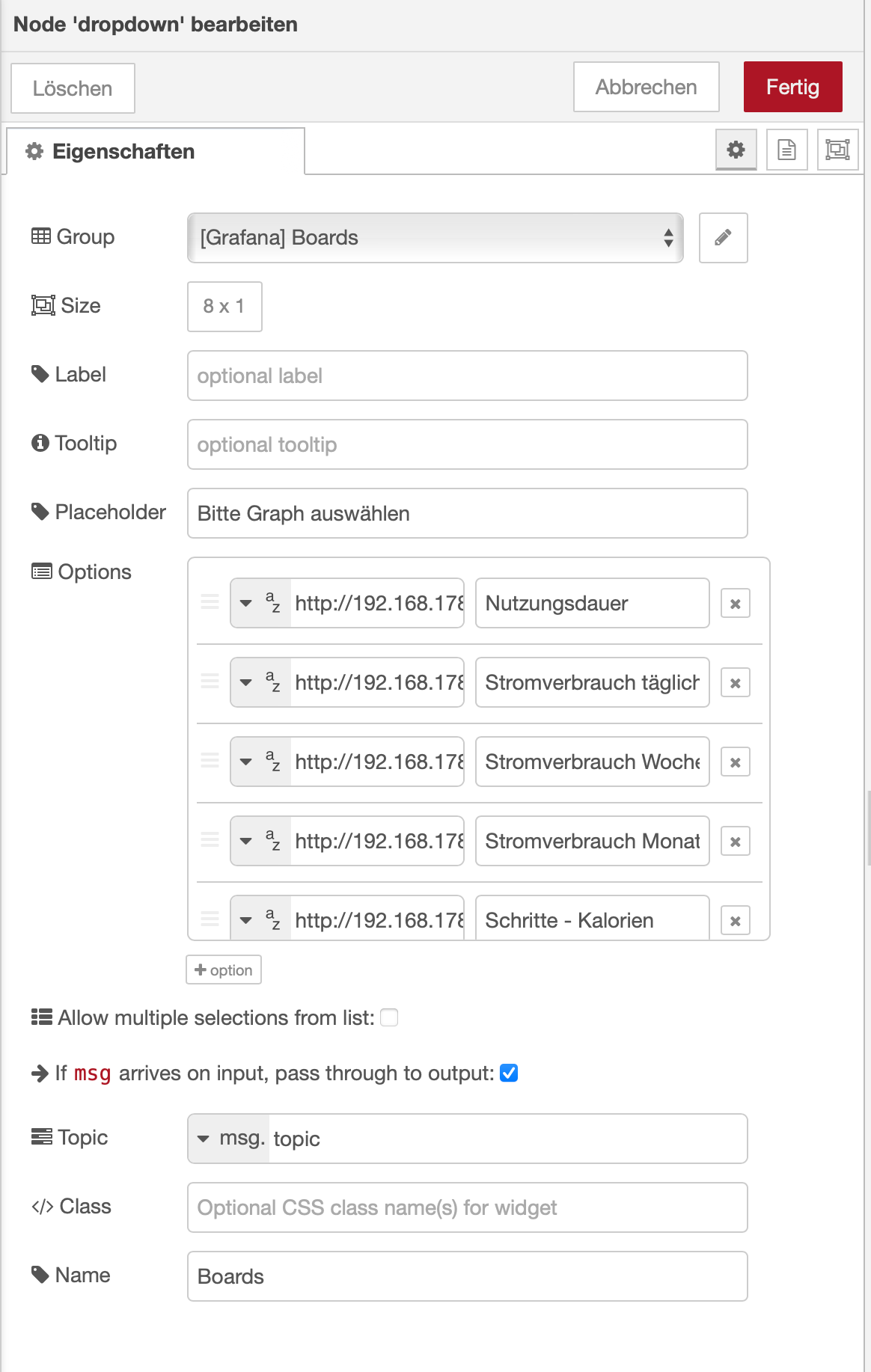Focus the Class CSS name field

[468, 1207]
